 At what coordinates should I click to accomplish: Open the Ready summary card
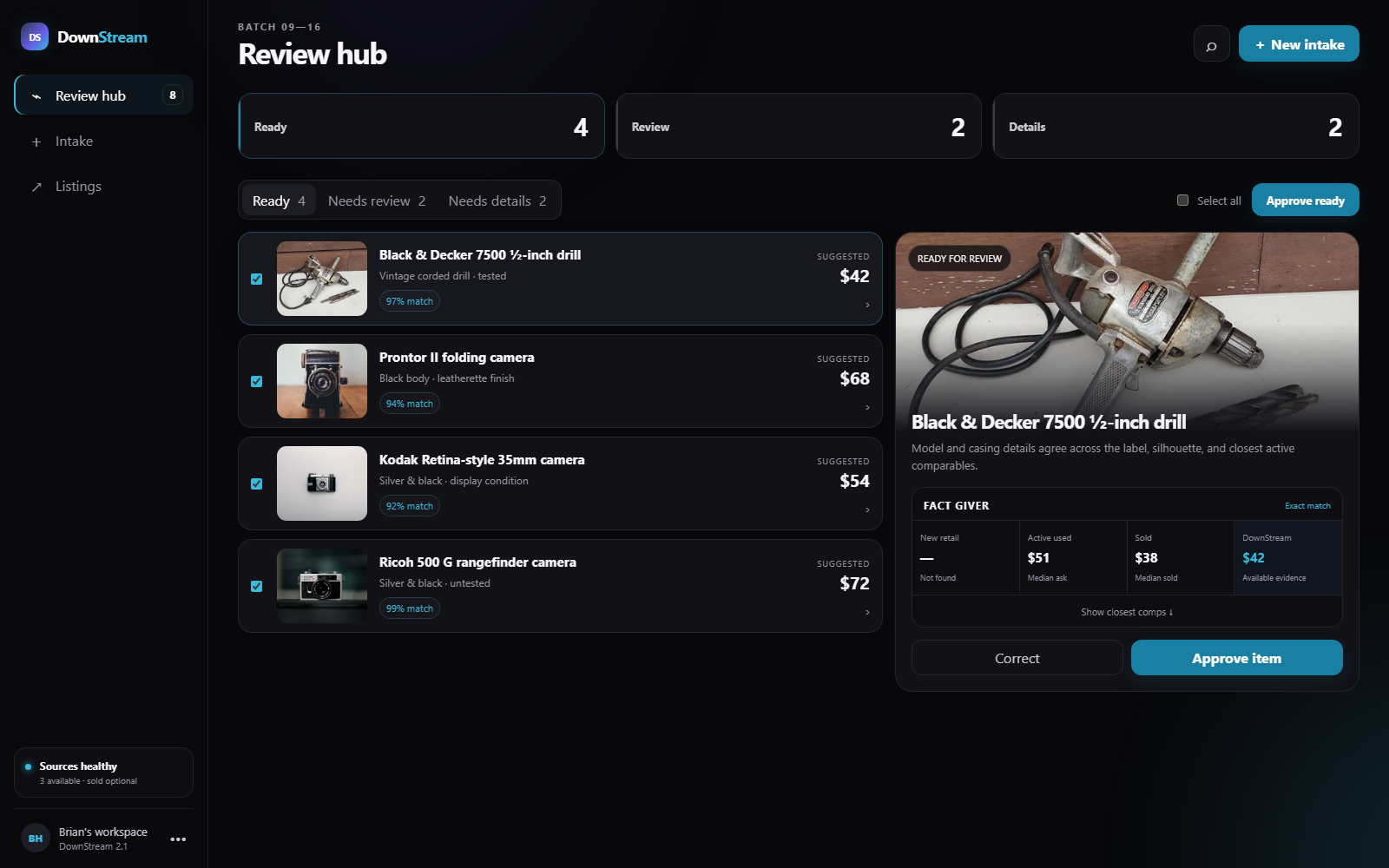[x=421, y=126]
